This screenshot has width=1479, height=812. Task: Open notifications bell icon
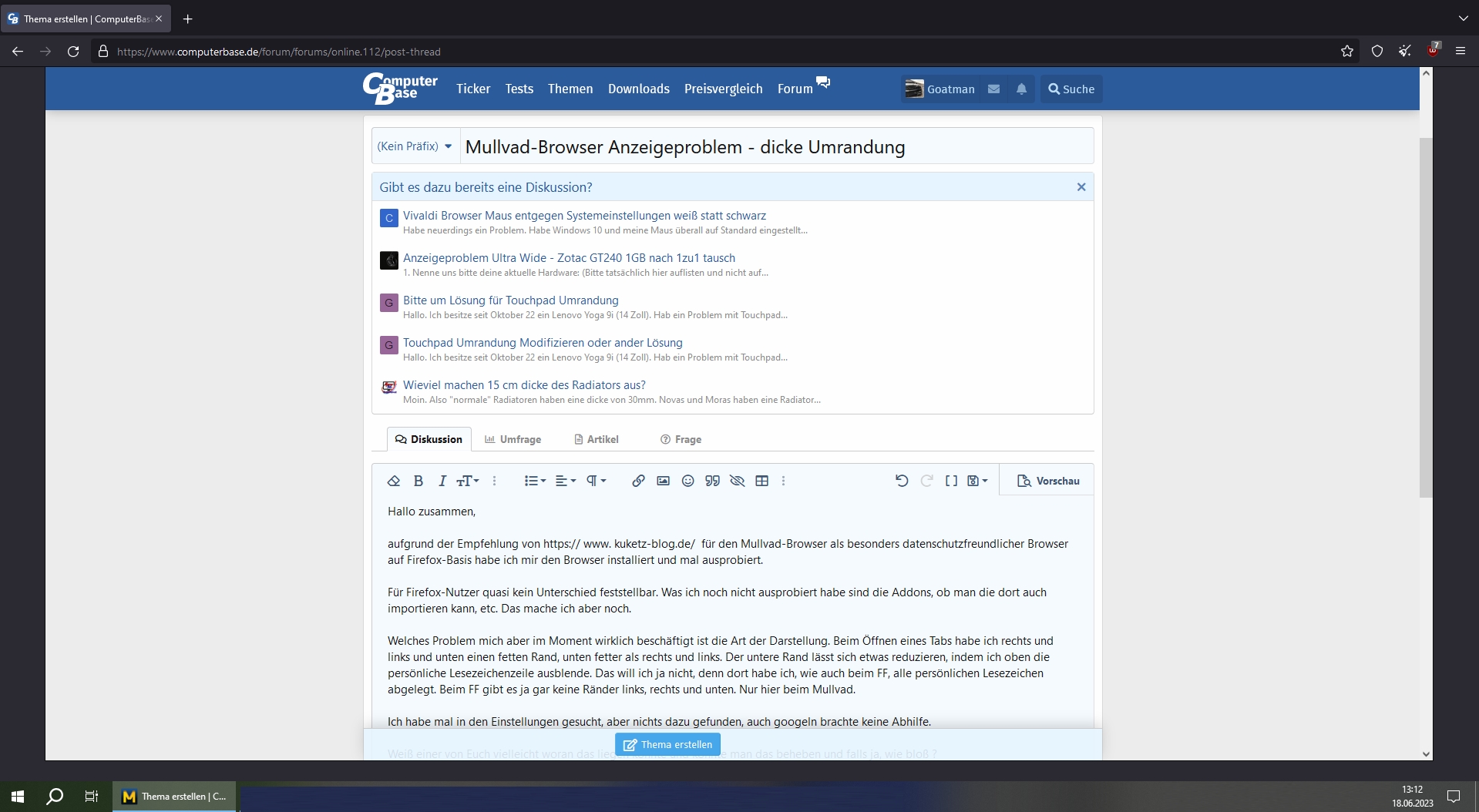pos(1021,89)
